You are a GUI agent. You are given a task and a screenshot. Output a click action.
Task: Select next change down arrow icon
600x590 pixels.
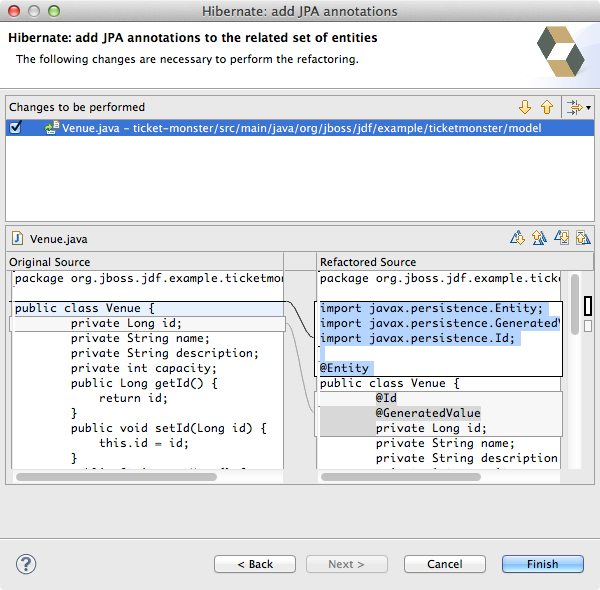click(525, 107)
